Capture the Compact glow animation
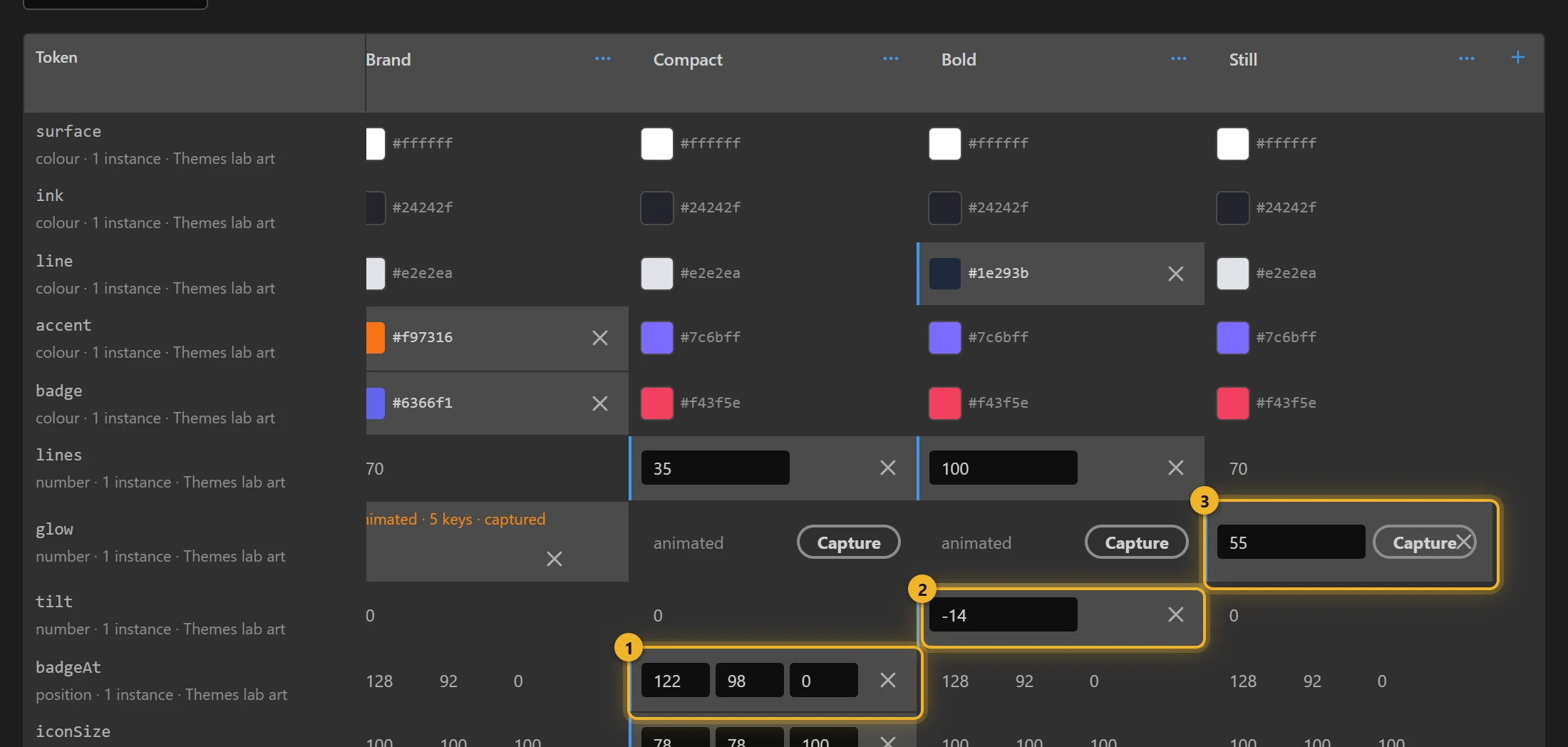 (849, 542)
